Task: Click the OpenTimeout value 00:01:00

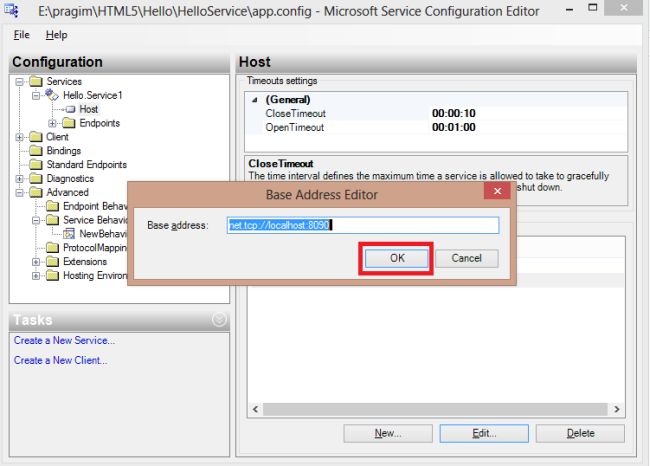Action: point(454,127)
